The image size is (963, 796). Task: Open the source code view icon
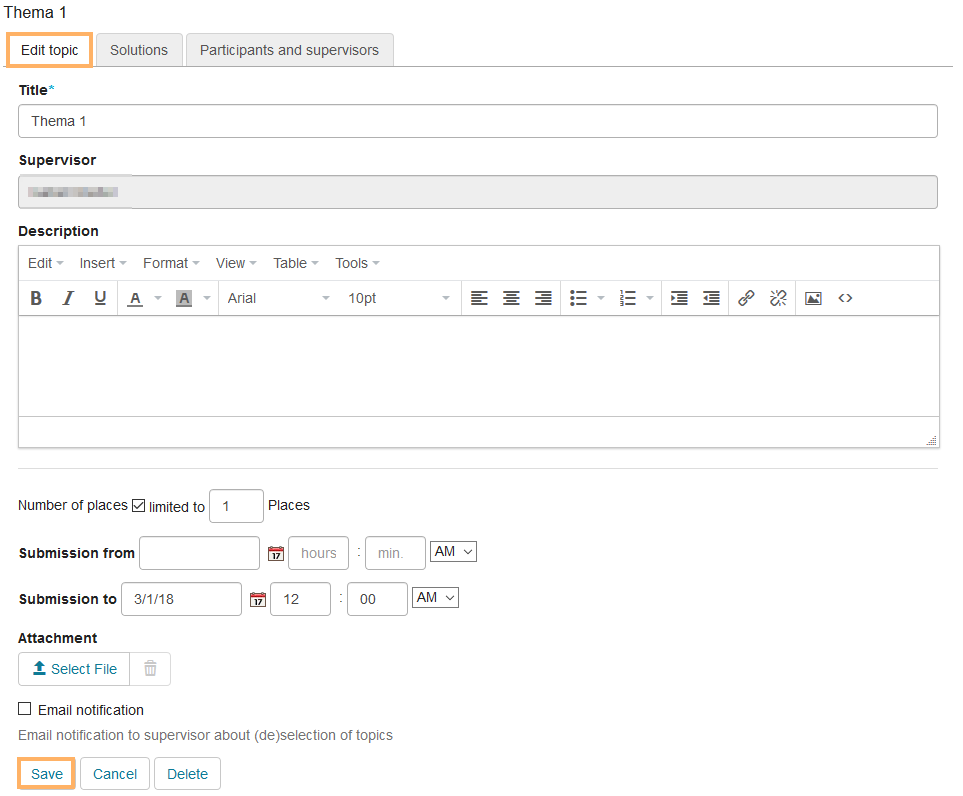point(845,298)
